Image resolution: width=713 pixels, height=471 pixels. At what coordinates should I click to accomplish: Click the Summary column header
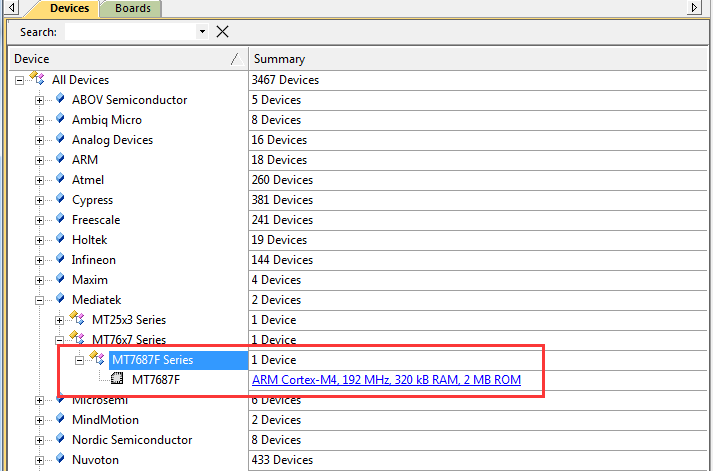[x=477, y=59]
